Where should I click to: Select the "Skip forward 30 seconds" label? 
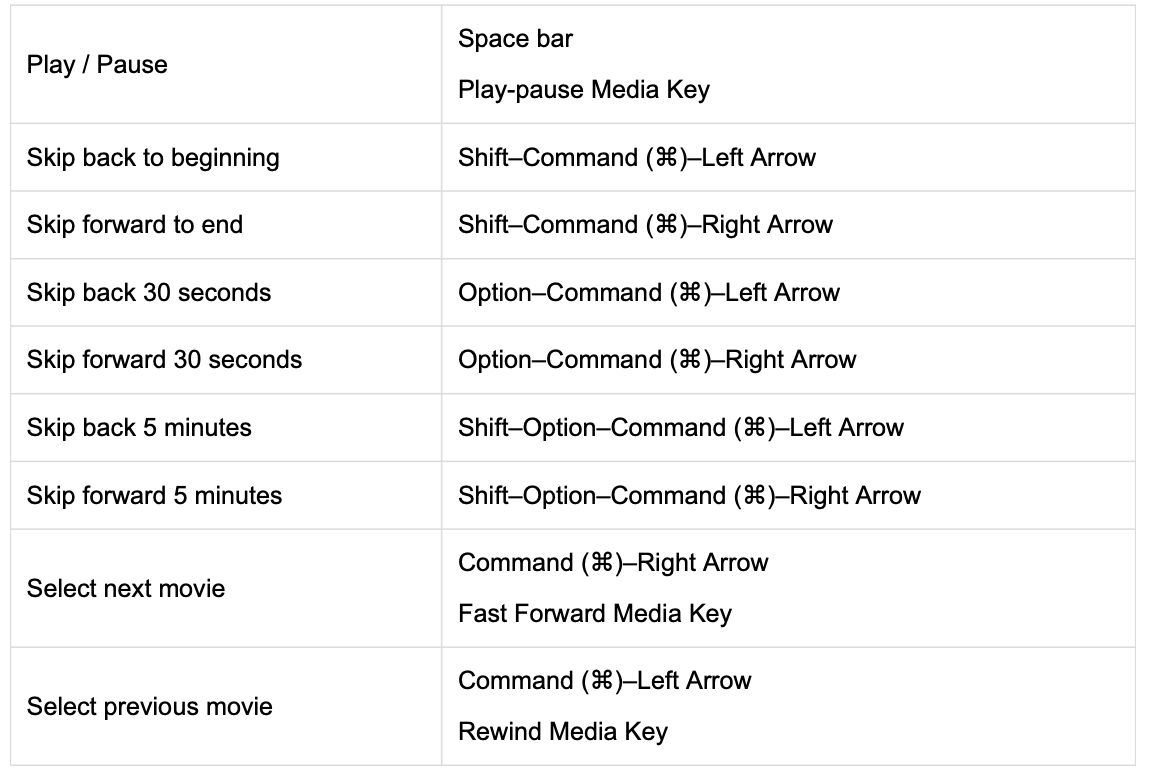164,360
